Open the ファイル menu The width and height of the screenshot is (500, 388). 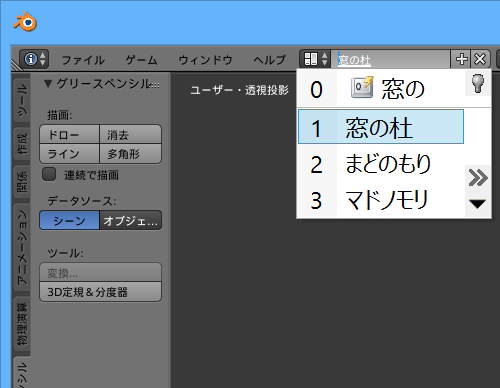pos(83,60)
